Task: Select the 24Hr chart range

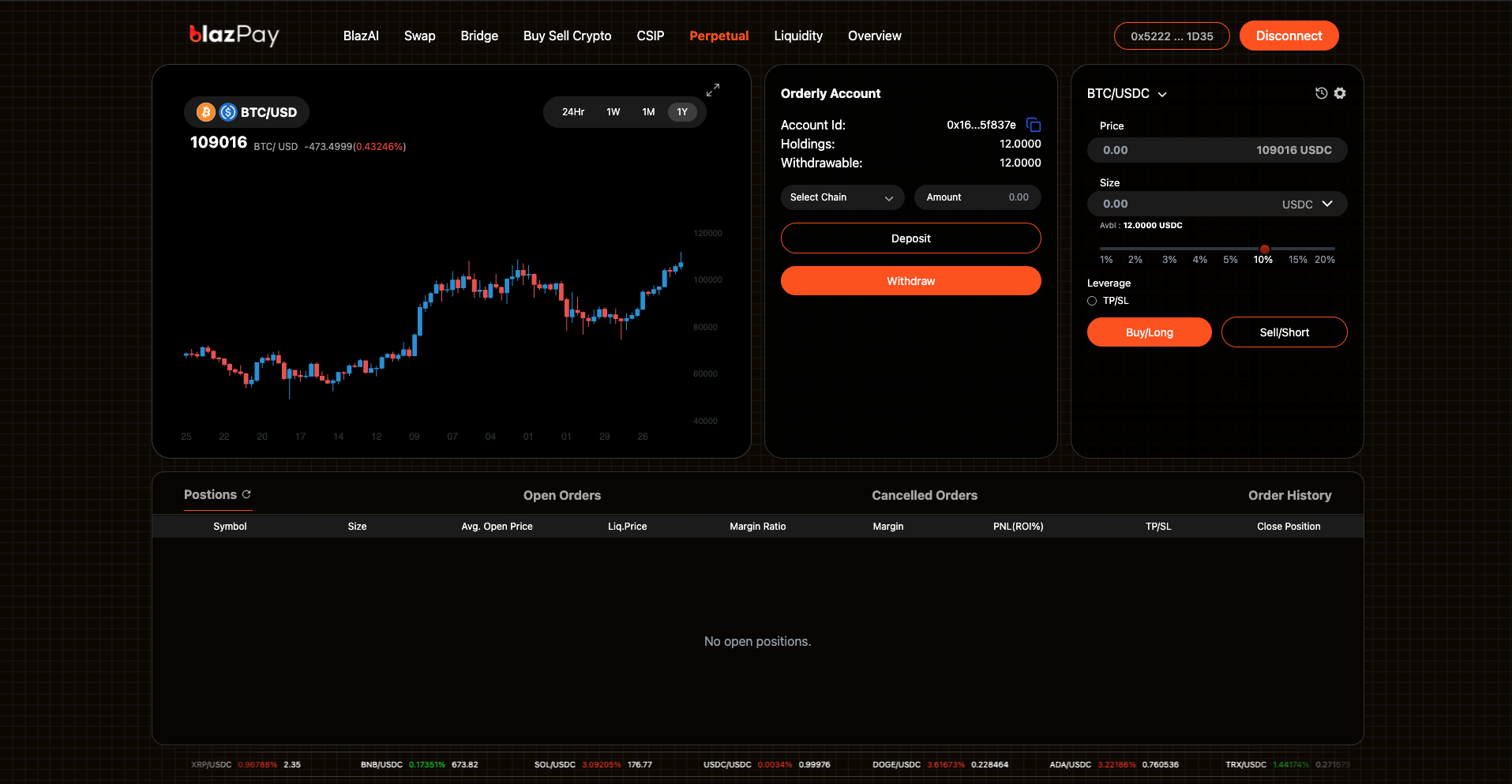Action: (573, 112)
